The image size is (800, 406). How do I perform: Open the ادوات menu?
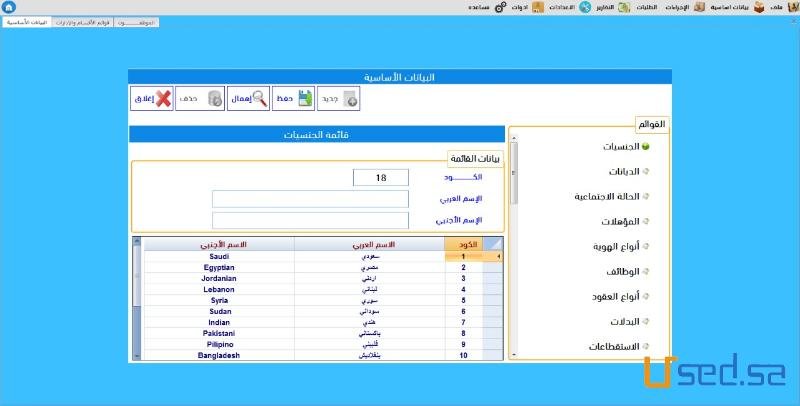(x=519, y=7)
